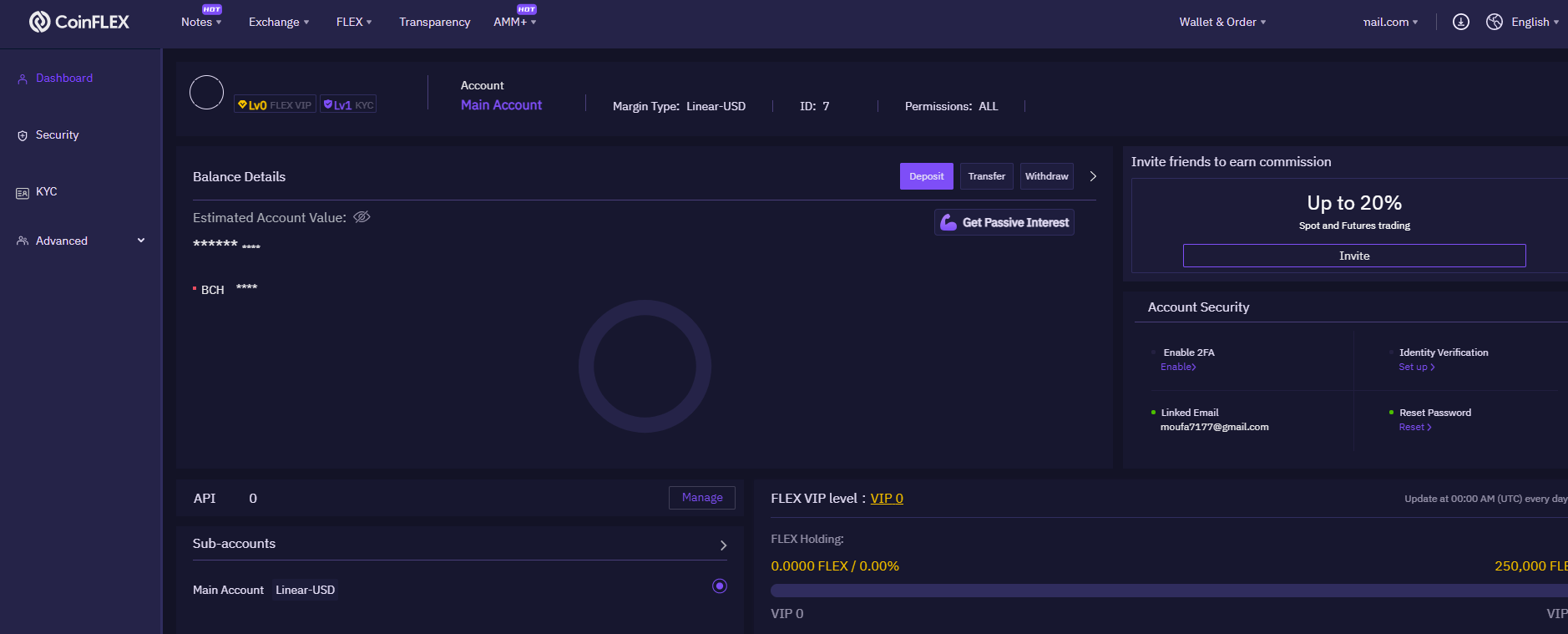Viewport: 1568px width, 634px height.
Task: Click the Withdraw button
Action: pyautogui.click(x=1047, y=176)
